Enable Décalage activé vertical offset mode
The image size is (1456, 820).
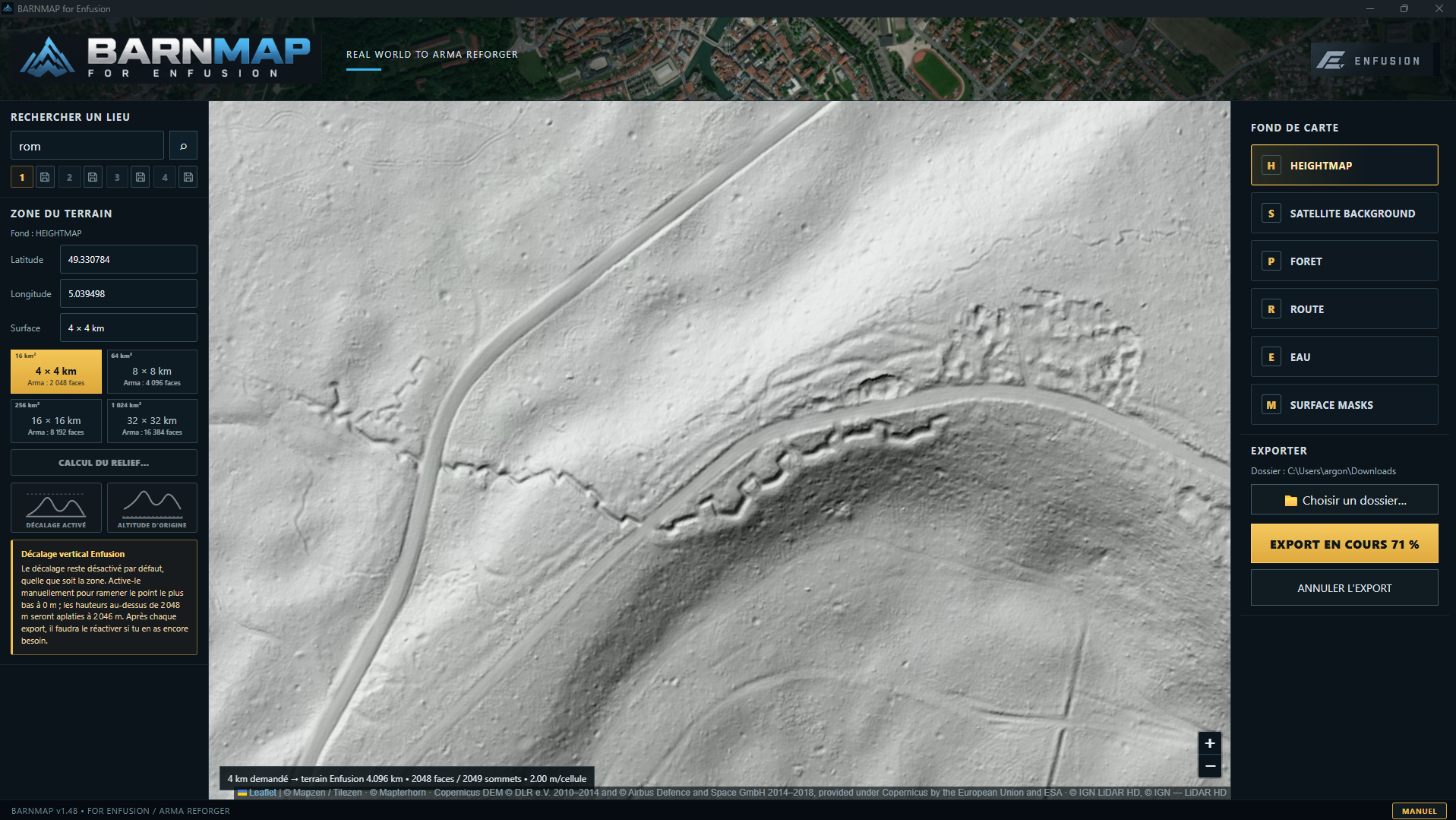pyautogui.click(x=56, y=508)
